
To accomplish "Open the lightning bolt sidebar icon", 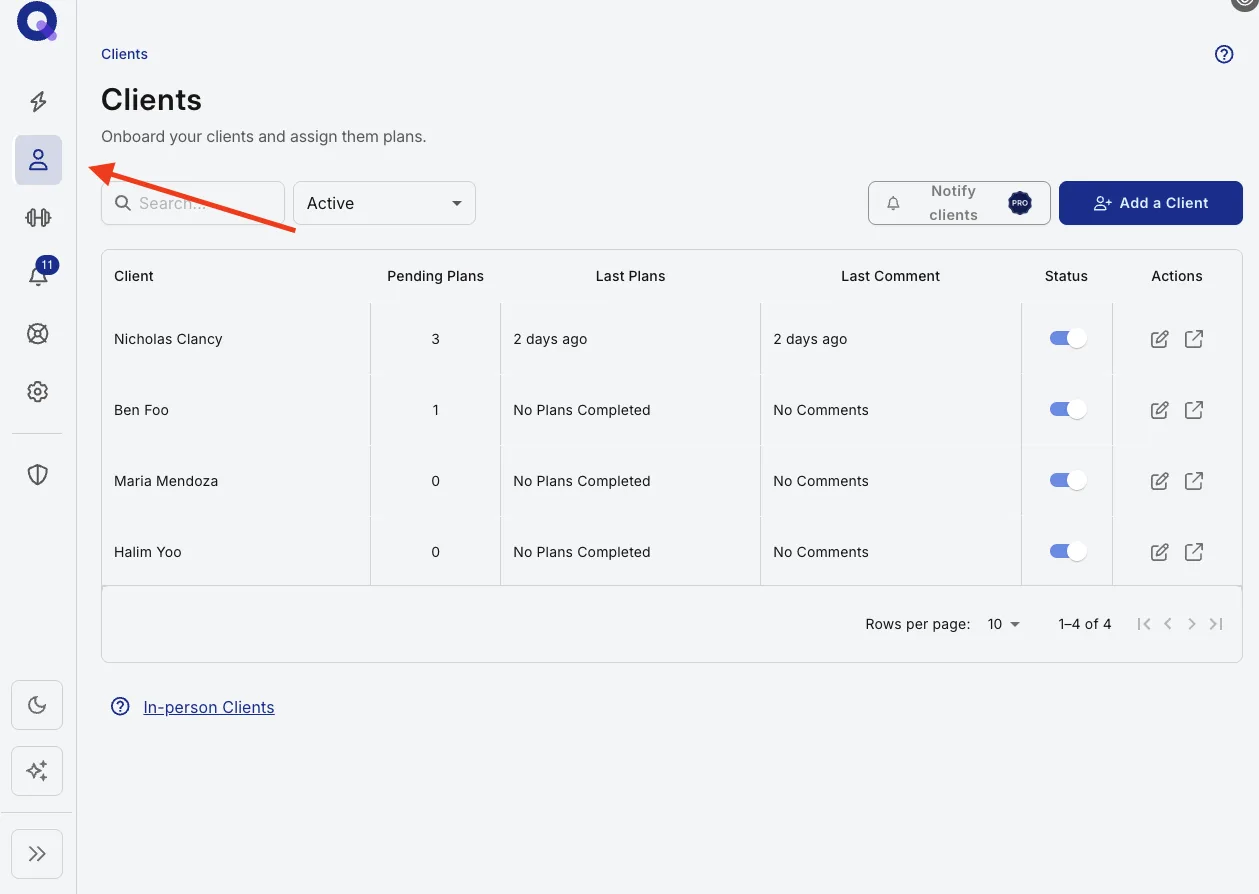I will pyautogui.click(x=38, y=102).
